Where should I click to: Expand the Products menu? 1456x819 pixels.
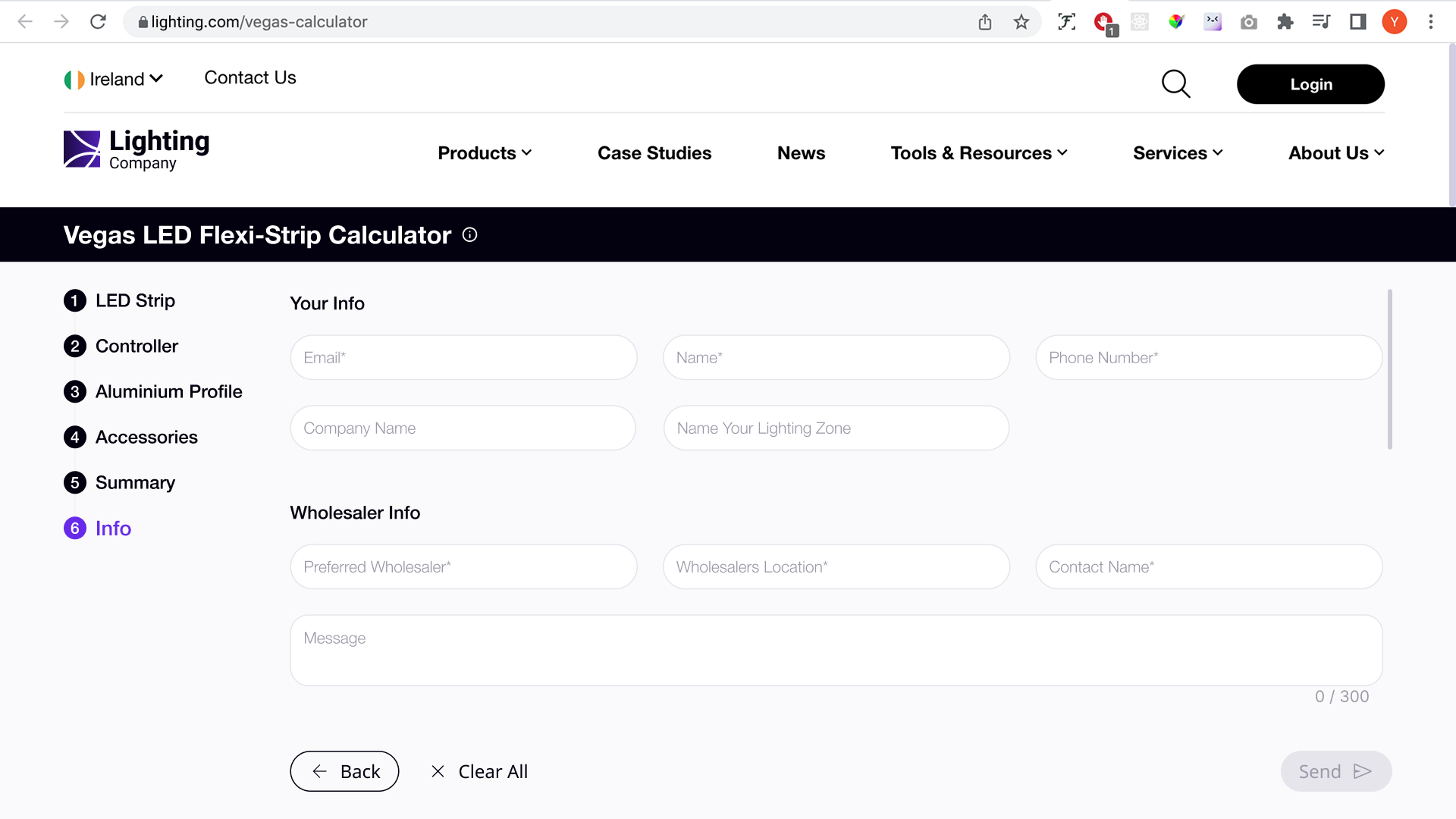coord(485,153)
